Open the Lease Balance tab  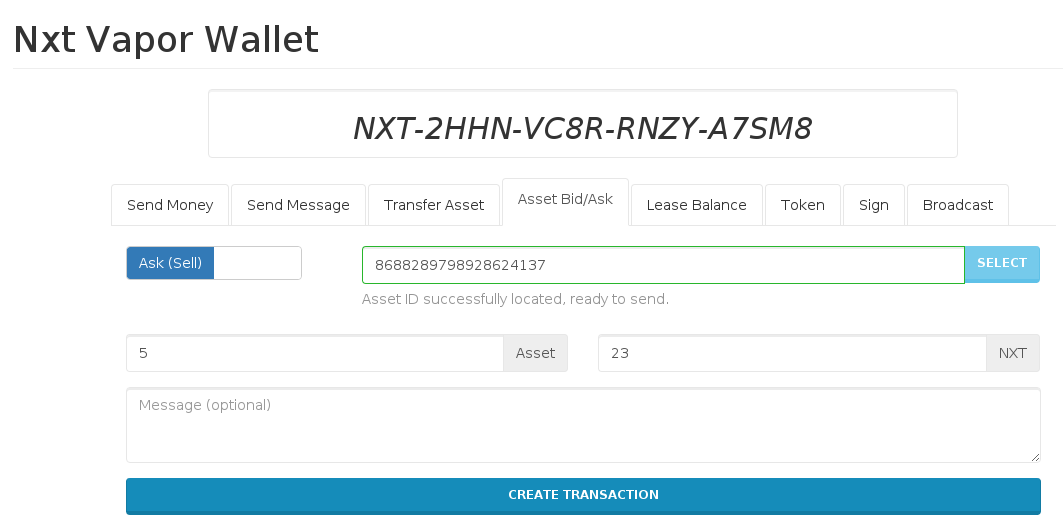[x=697, y=205]
